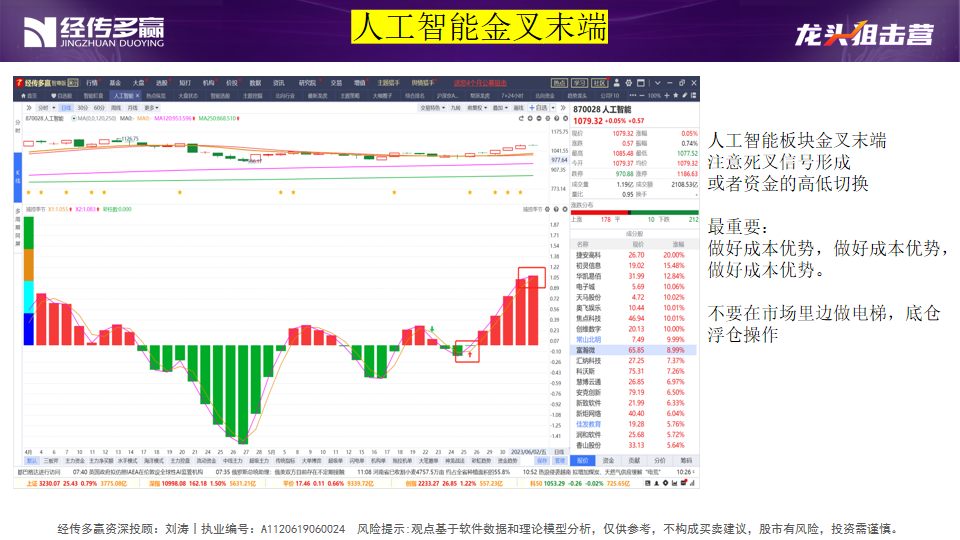Switch to the 筹码 tab in right panel
The height and width of the screenshot is (540, 960).
[686, 460]
